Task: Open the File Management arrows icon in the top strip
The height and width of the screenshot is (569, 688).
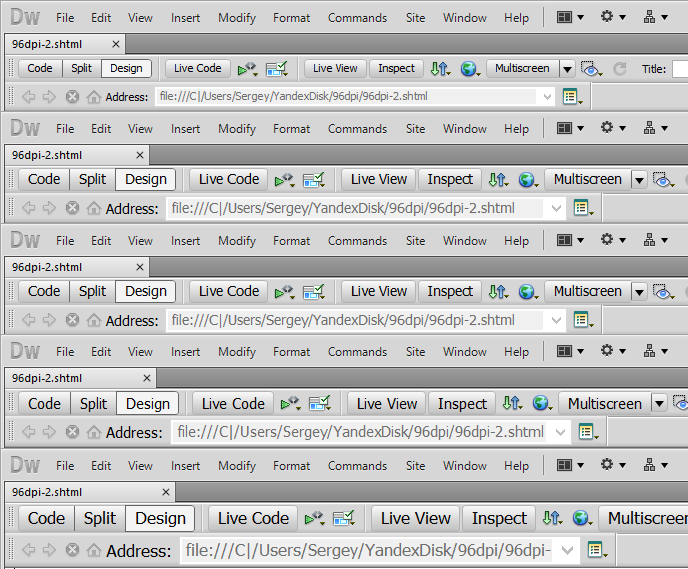Action: 440,68
